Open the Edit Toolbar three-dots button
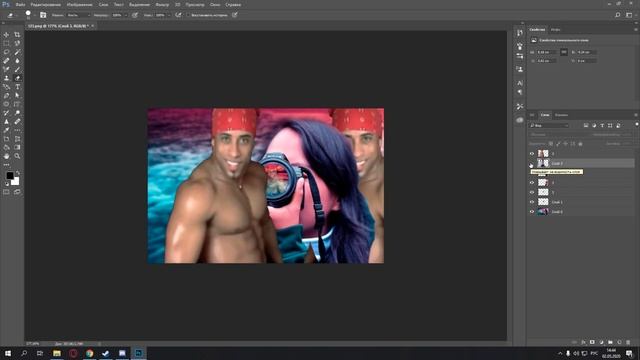Screen dimensions: 640x360 (x=6, y=165)
